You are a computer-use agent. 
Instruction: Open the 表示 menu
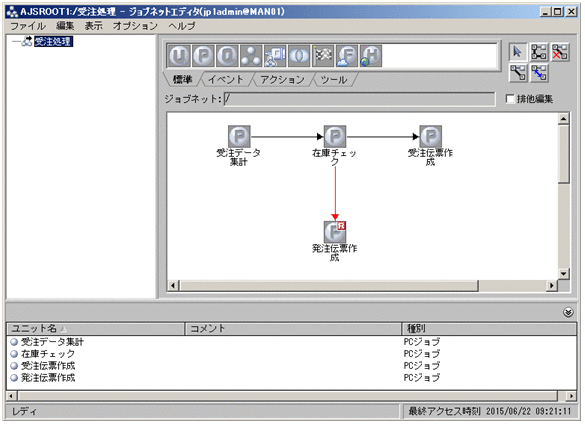click(93, 26)
